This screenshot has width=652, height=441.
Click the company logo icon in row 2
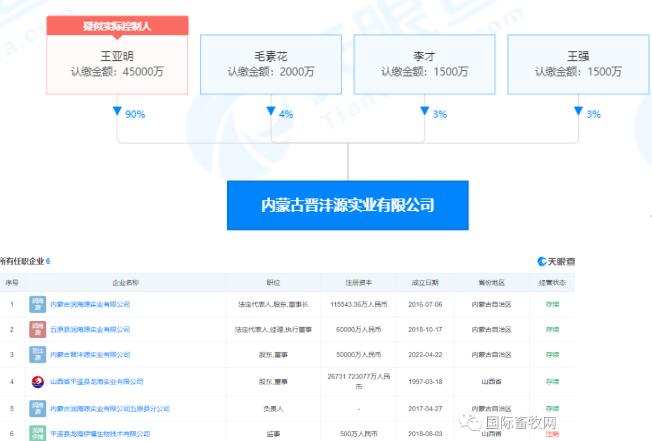pyautogui.click(x=37, y=328)
